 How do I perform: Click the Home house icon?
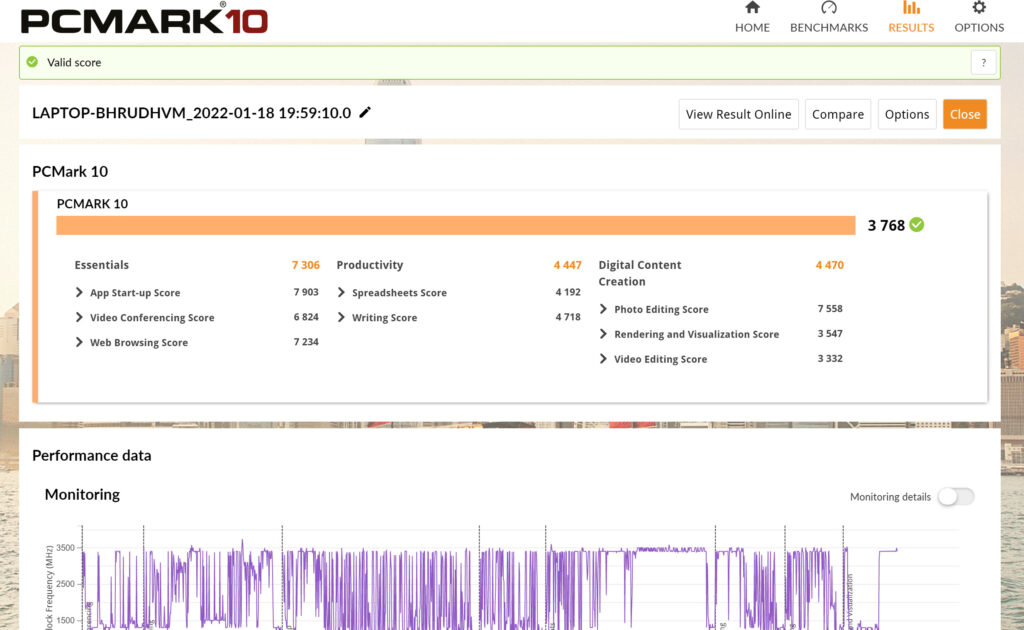(752, 8)
